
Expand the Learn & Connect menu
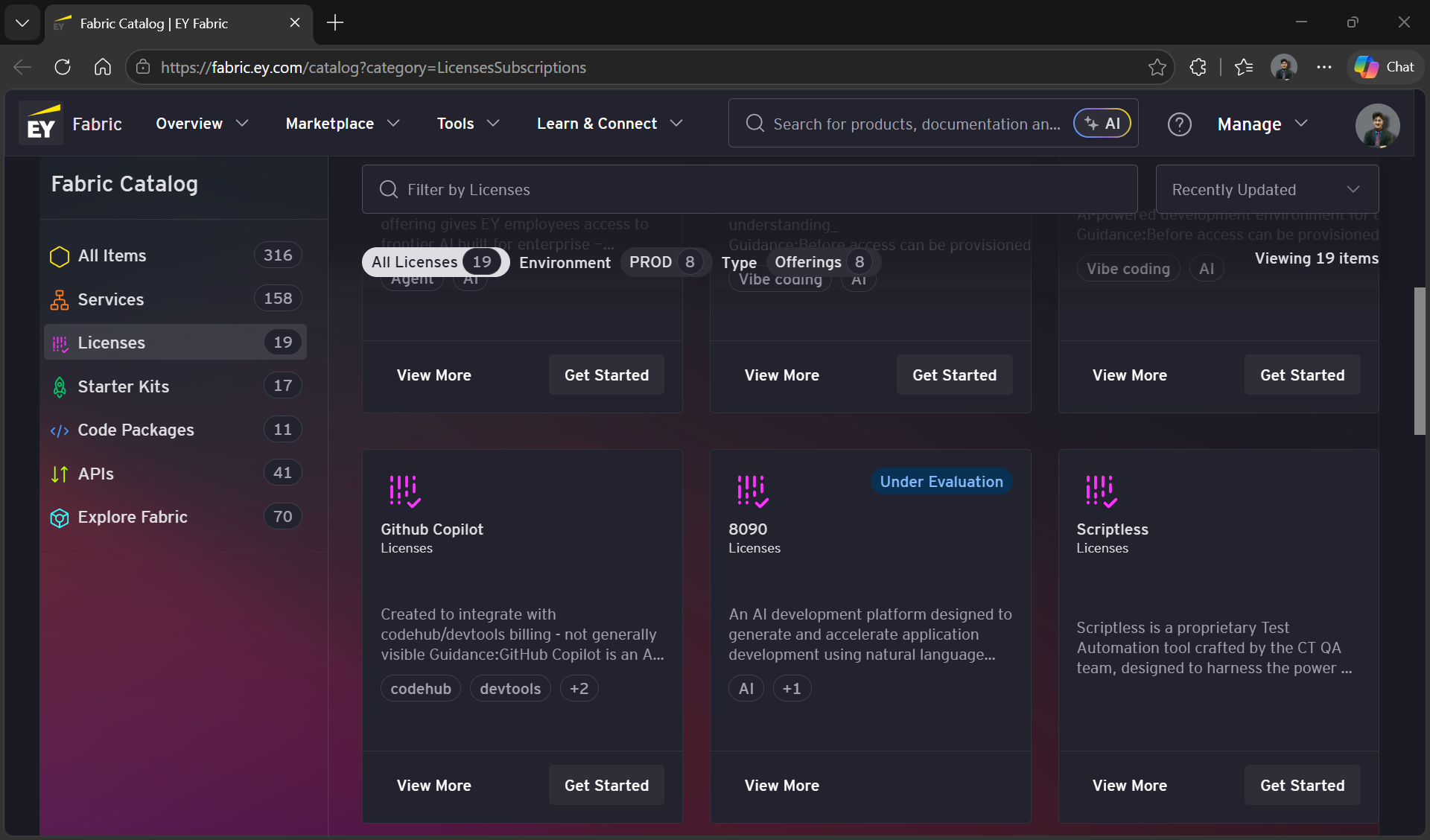click(x=609, y=124)
